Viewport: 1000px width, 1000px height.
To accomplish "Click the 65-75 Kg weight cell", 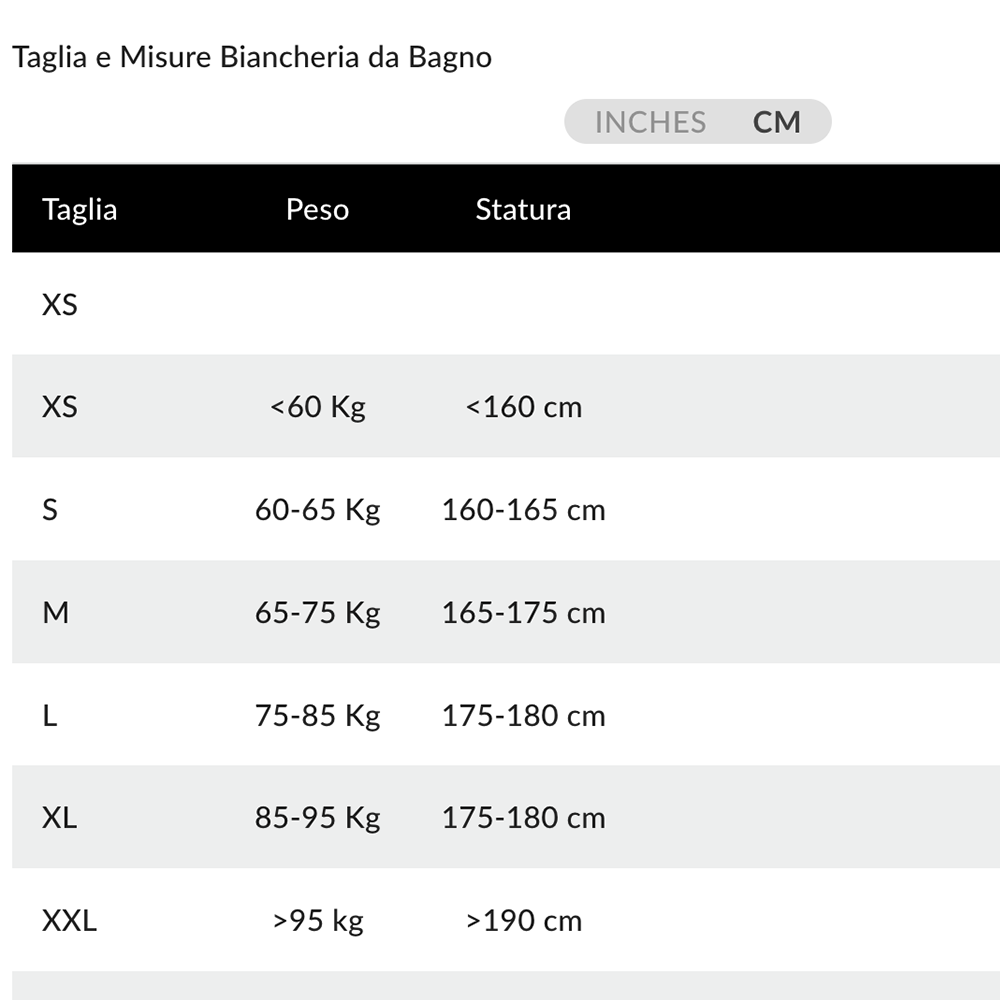I will click(318, 612).
